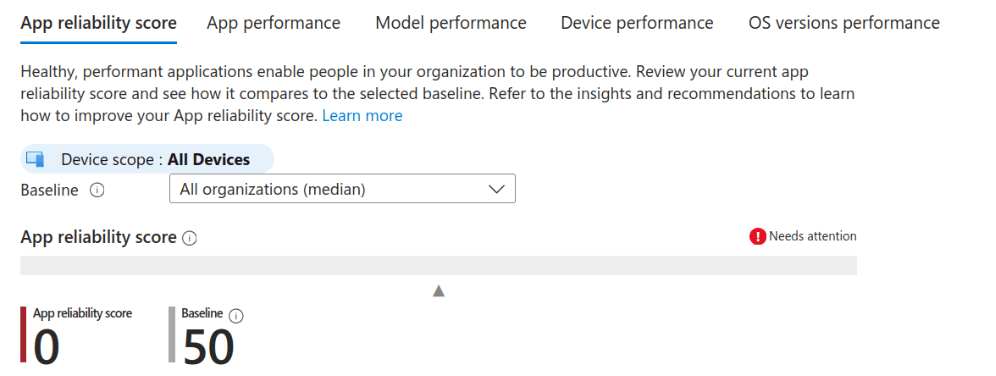Switch to the App performance tab
The image size is (996, 376).
(x=274, y=24)
